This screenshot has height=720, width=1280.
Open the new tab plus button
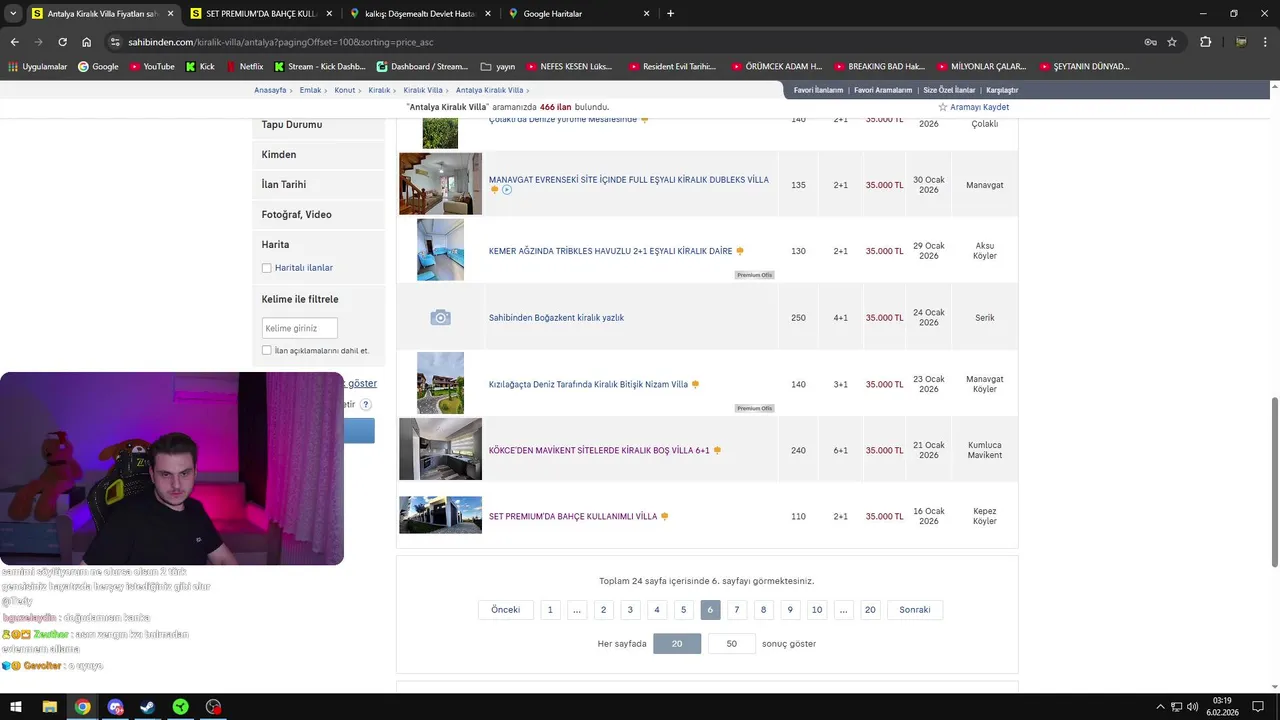tap(670, 14)
